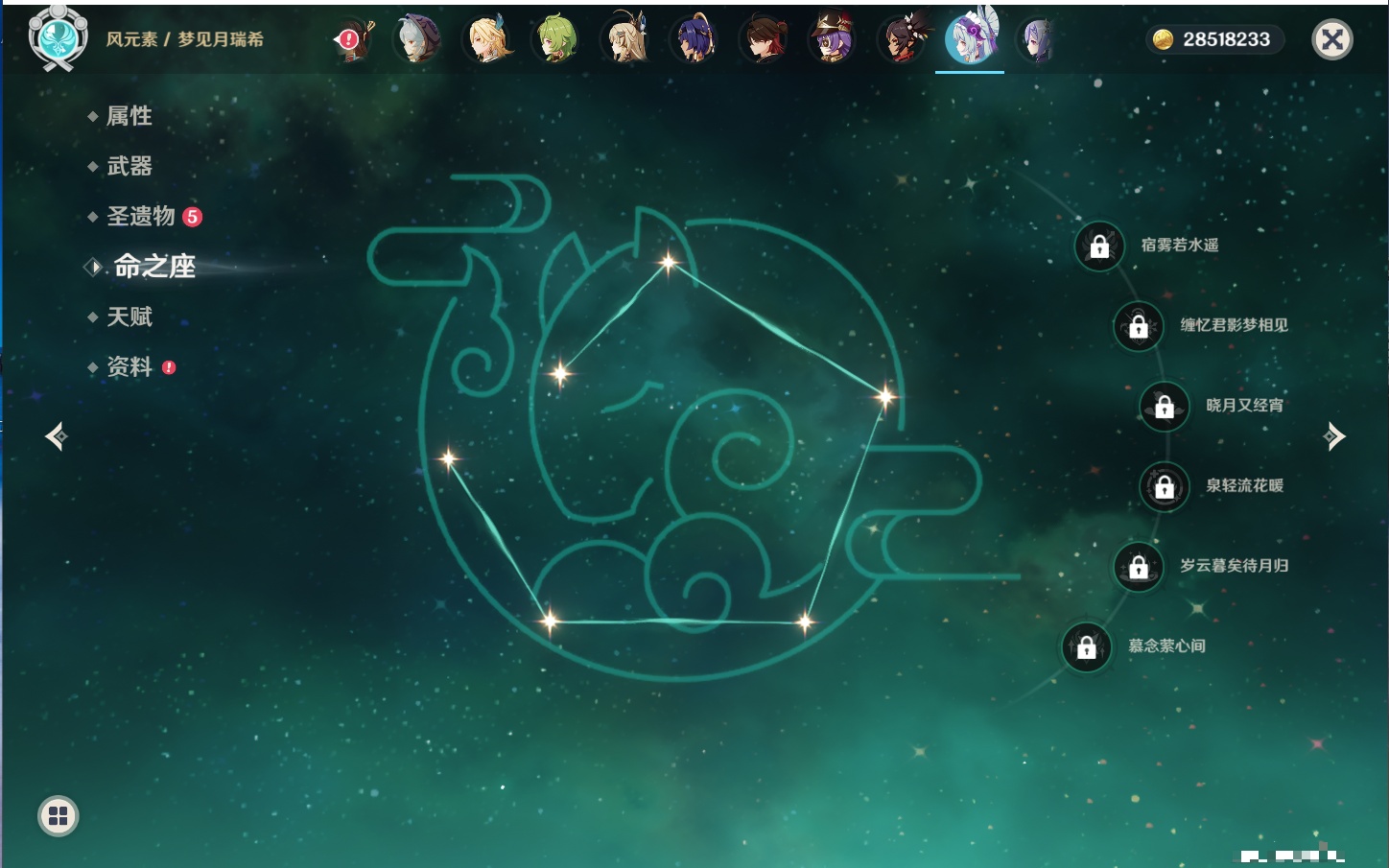Select the 泉轻流花暖 constellation label

pyautogui.click(x=1245, y=485)
